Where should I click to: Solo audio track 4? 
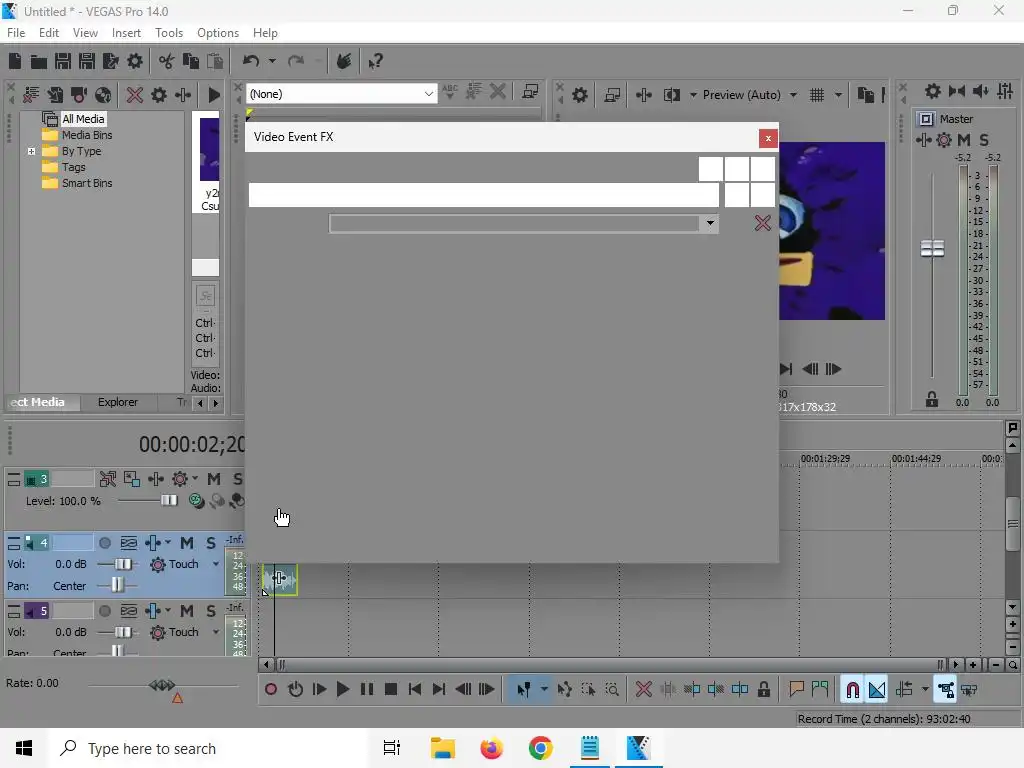tap(211, 543)
